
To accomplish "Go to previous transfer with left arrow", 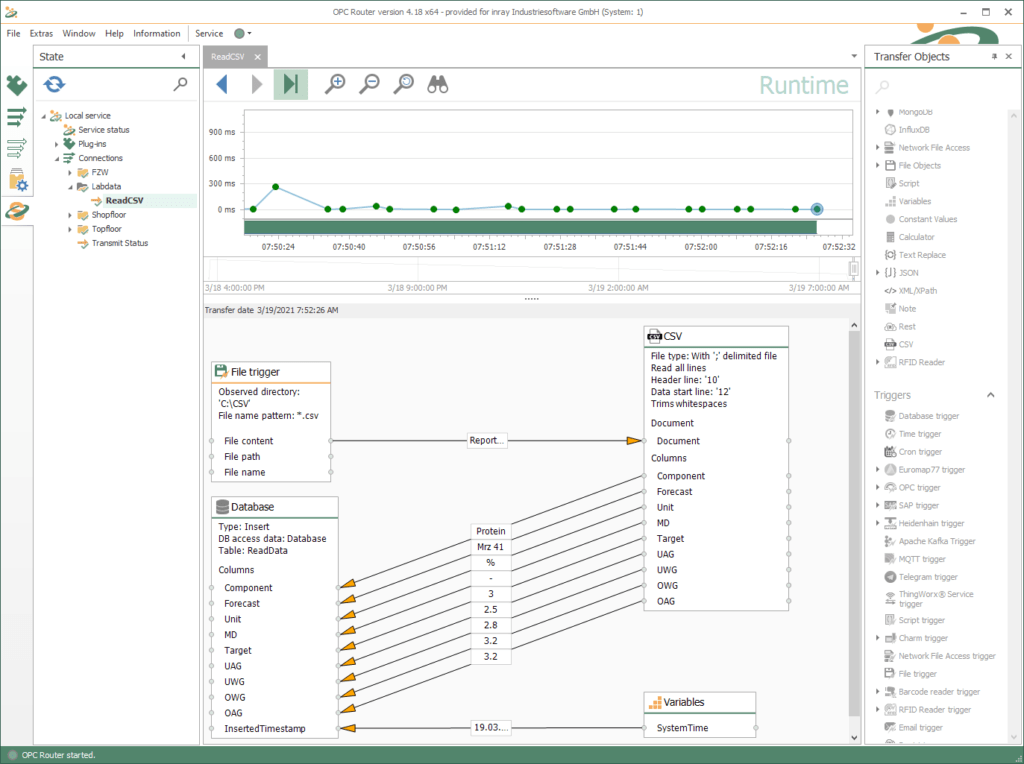I will tap(222, 85).
